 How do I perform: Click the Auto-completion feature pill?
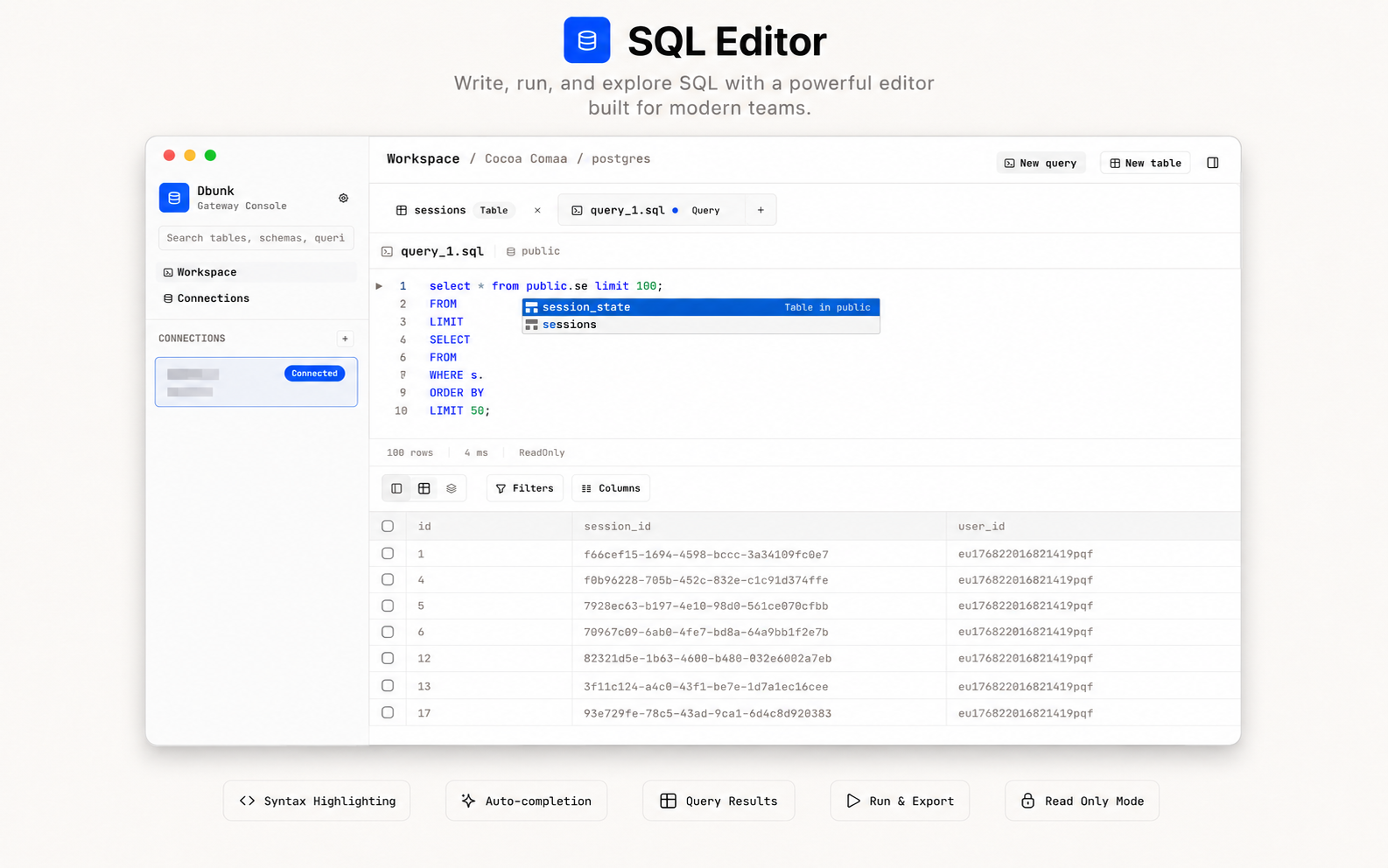[x=526, y=801]
